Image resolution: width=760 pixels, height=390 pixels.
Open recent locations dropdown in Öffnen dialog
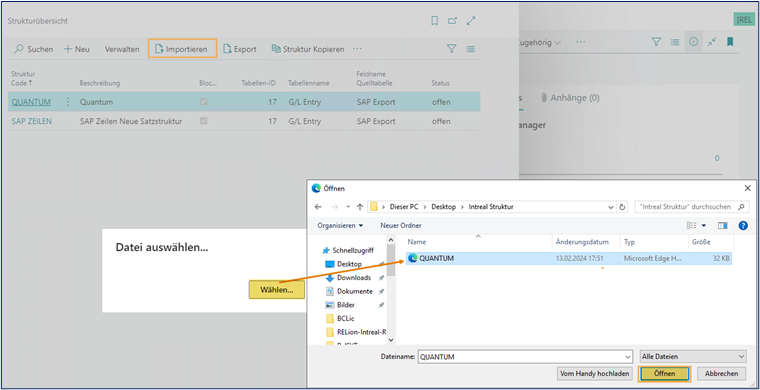(348, 207)
